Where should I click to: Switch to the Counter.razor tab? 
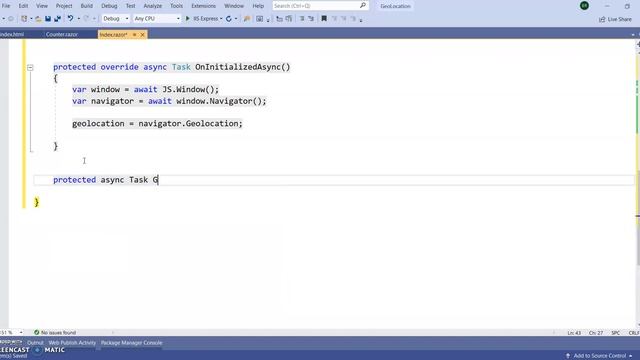coord(62,35)
